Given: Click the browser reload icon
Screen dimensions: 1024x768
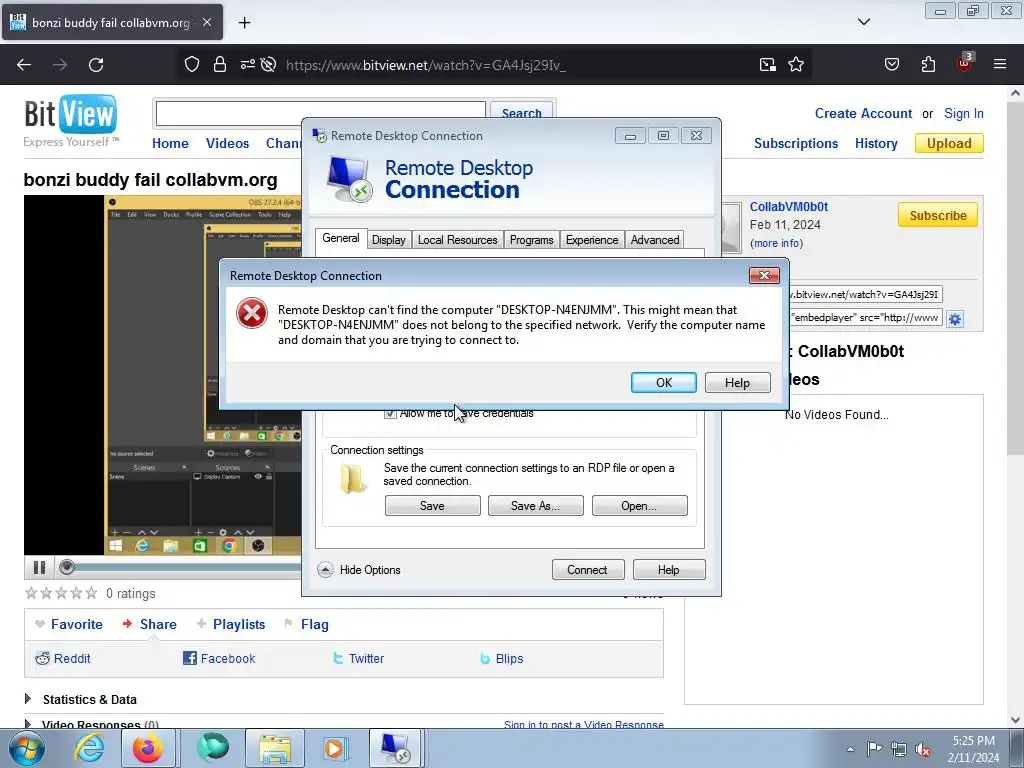Looking at the screenshot, I should pyautogui.click(x=96, y=65).
